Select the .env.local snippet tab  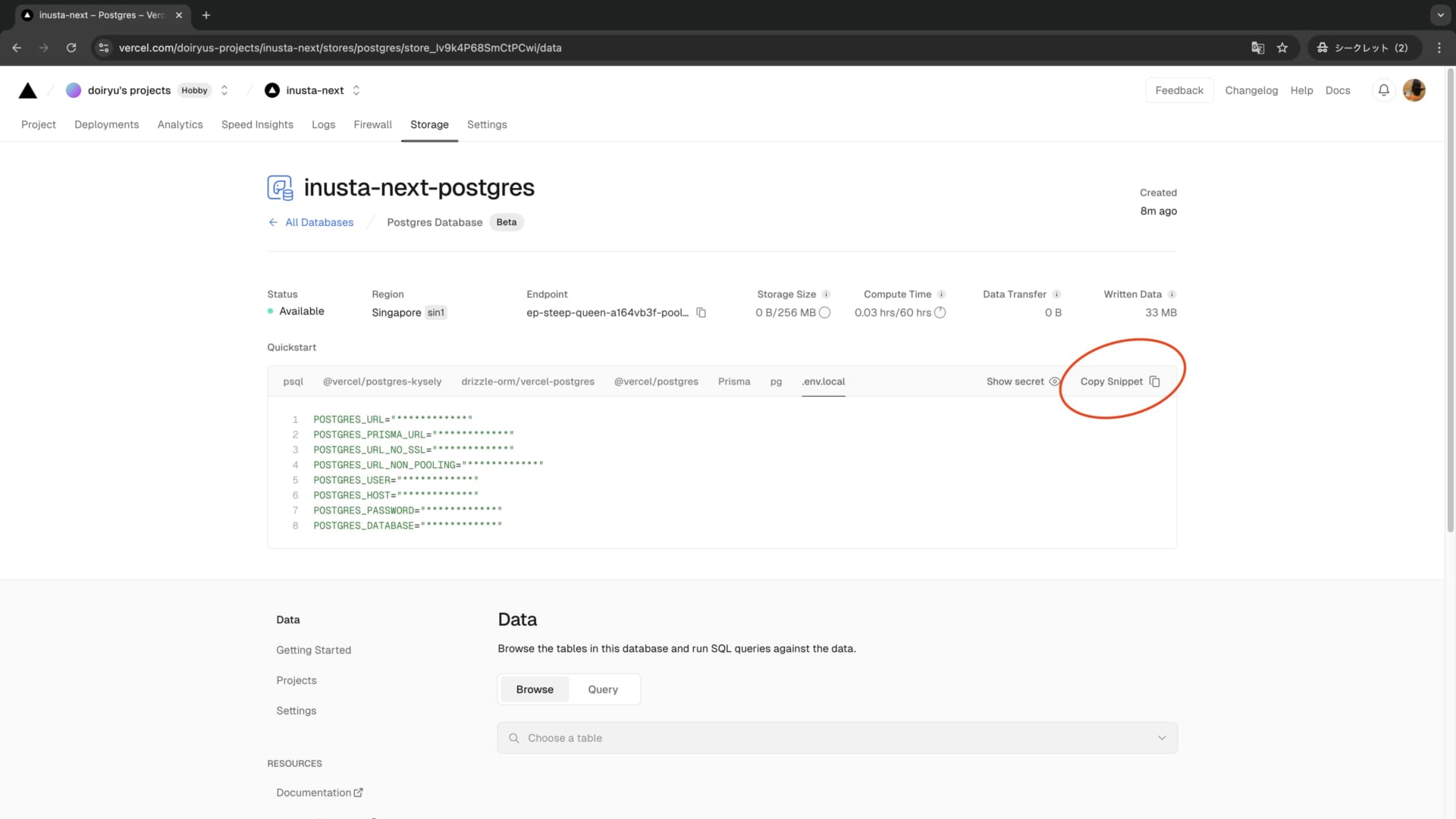pos(824,381)
